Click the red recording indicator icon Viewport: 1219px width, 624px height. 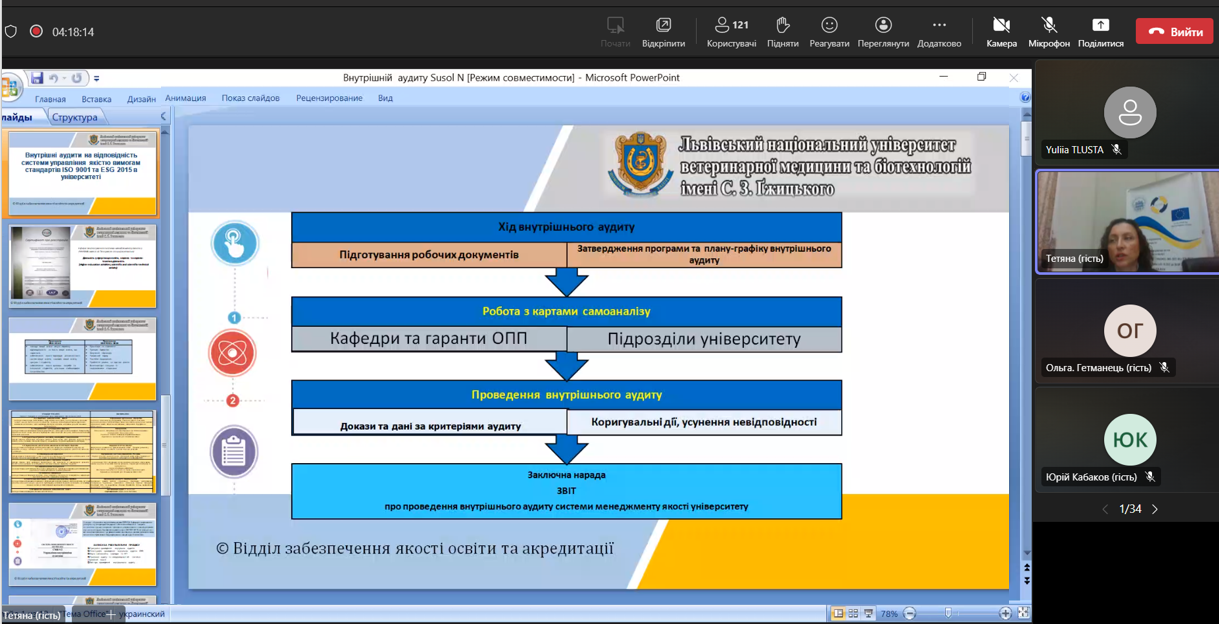(36, 32)
